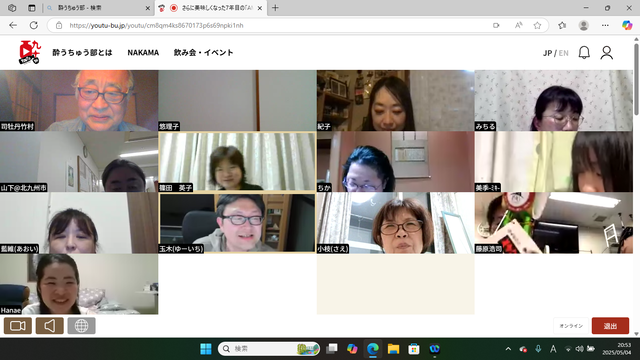
Task: Click camera permission icon in address bar
Action: coord(496,25)
